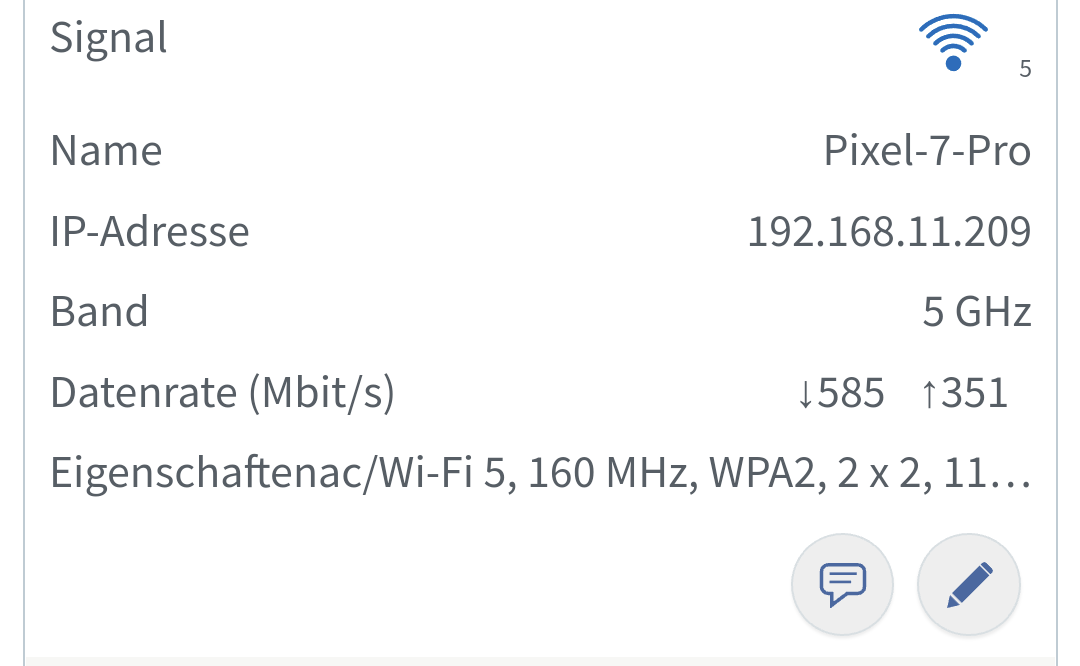1080x666 pixels.
Task: Open the comment speech bubble button
Action: (842, 585)
